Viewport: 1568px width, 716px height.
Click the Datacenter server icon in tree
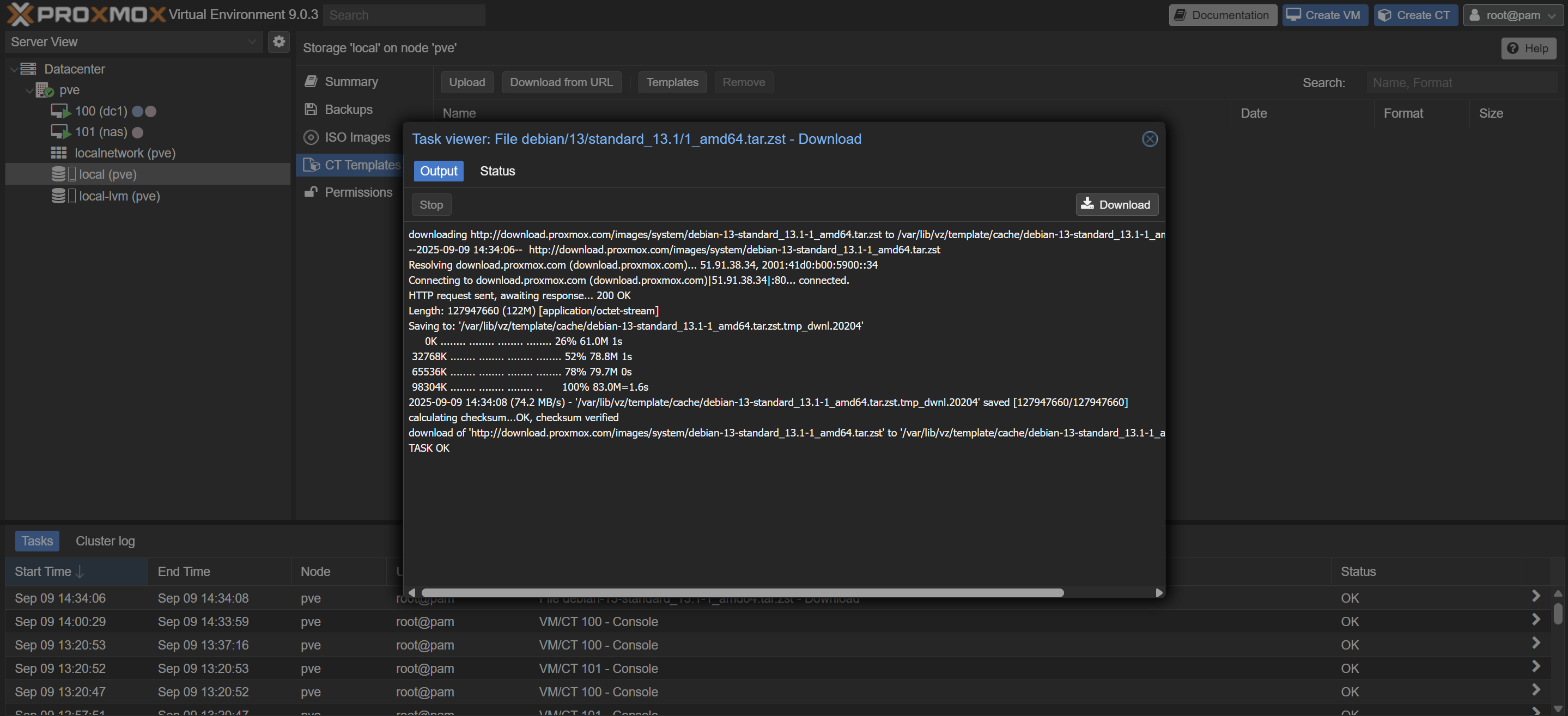click(x=29, y=69)
